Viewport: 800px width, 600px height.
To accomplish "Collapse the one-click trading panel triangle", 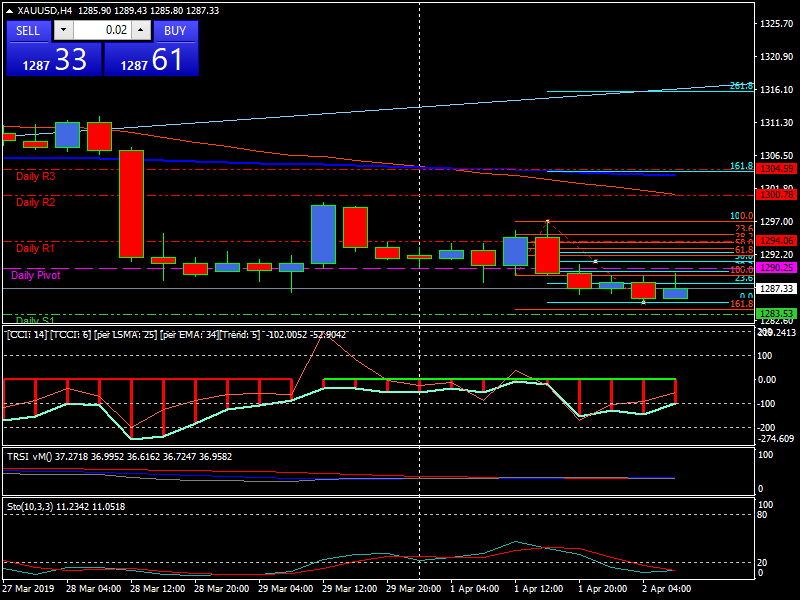I will (x=10, y=10).
